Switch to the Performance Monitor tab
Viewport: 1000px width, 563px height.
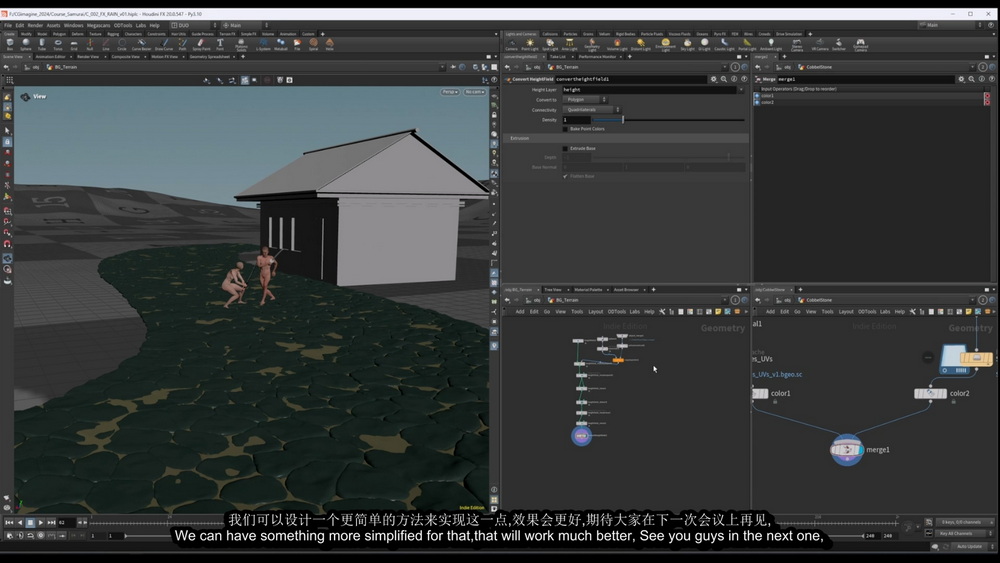click(x=597, y=57)
